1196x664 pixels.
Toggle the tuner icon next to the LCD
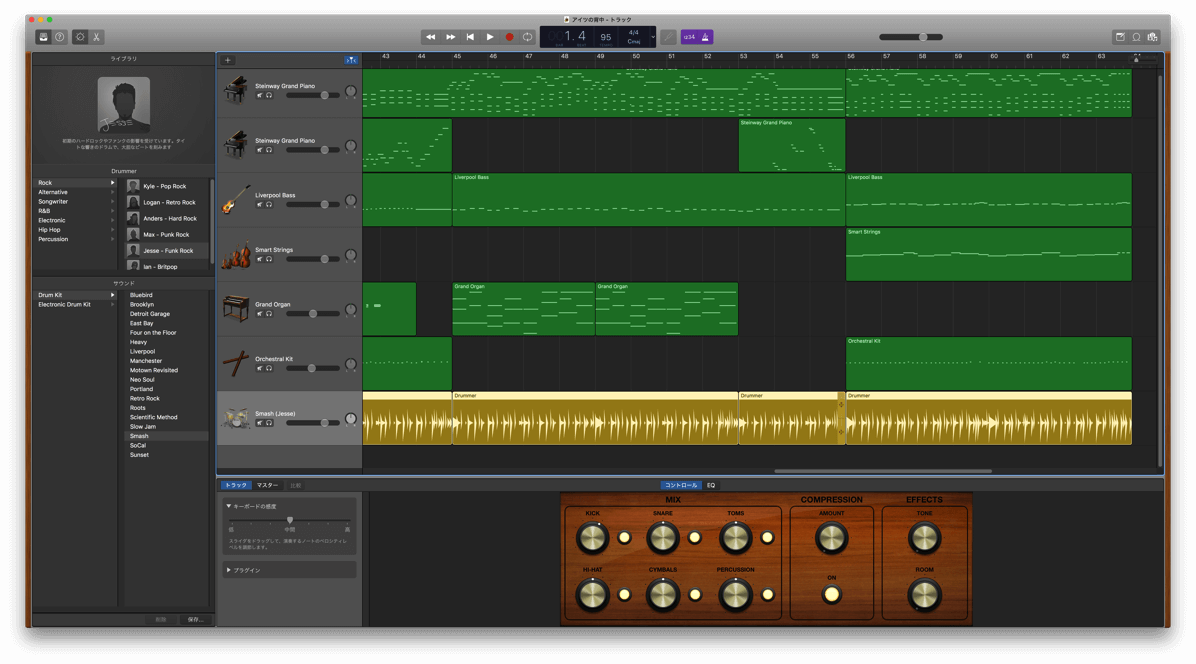click(x=668, y=37)
